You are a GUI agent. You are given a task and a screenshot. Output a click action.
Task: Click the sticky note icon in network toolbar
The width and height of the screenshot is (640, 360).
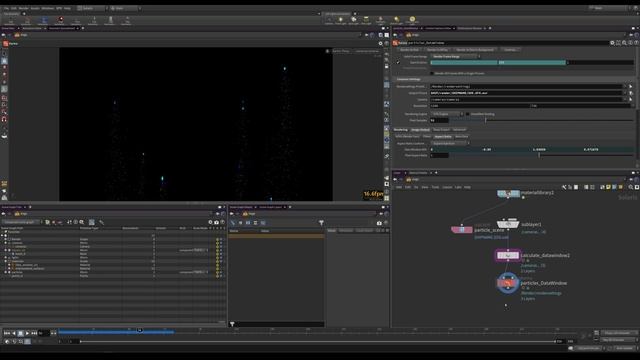tap(608, 187)
